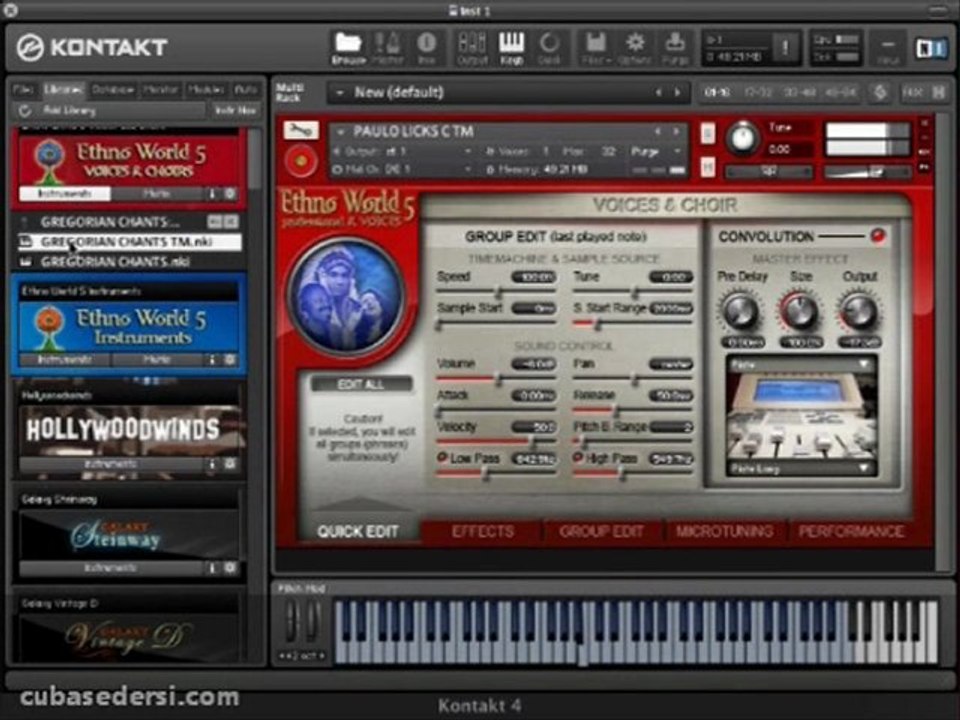Switch to the Files browser tab

23,90
